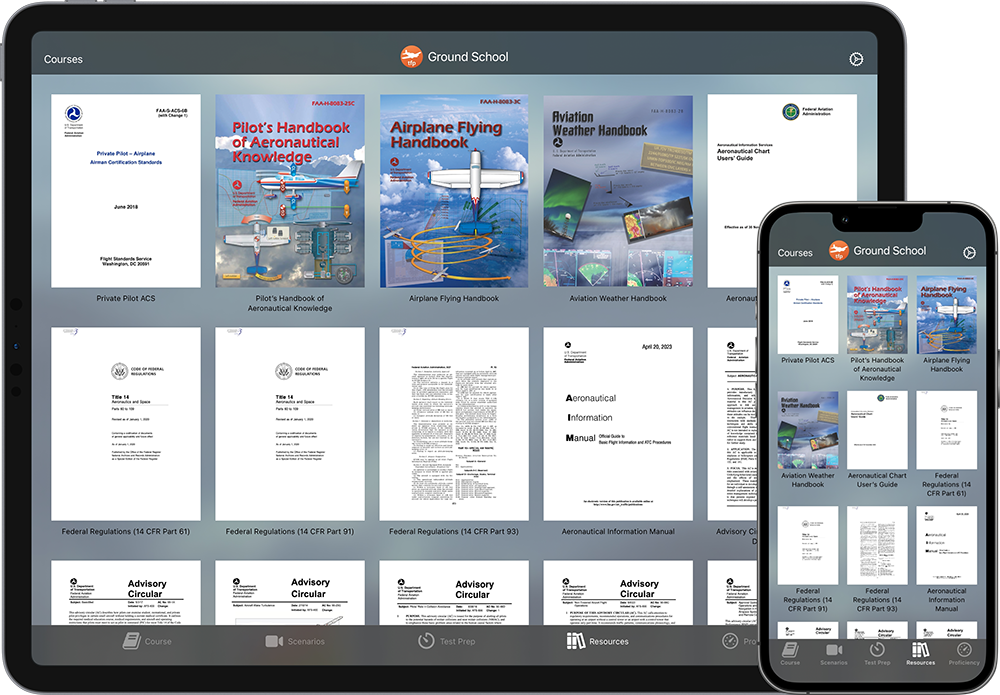The width and height of the screenshot is (1000, 695).
Task: Tap the orange airplane logo on iPhone
Action: tap(839, 251)
